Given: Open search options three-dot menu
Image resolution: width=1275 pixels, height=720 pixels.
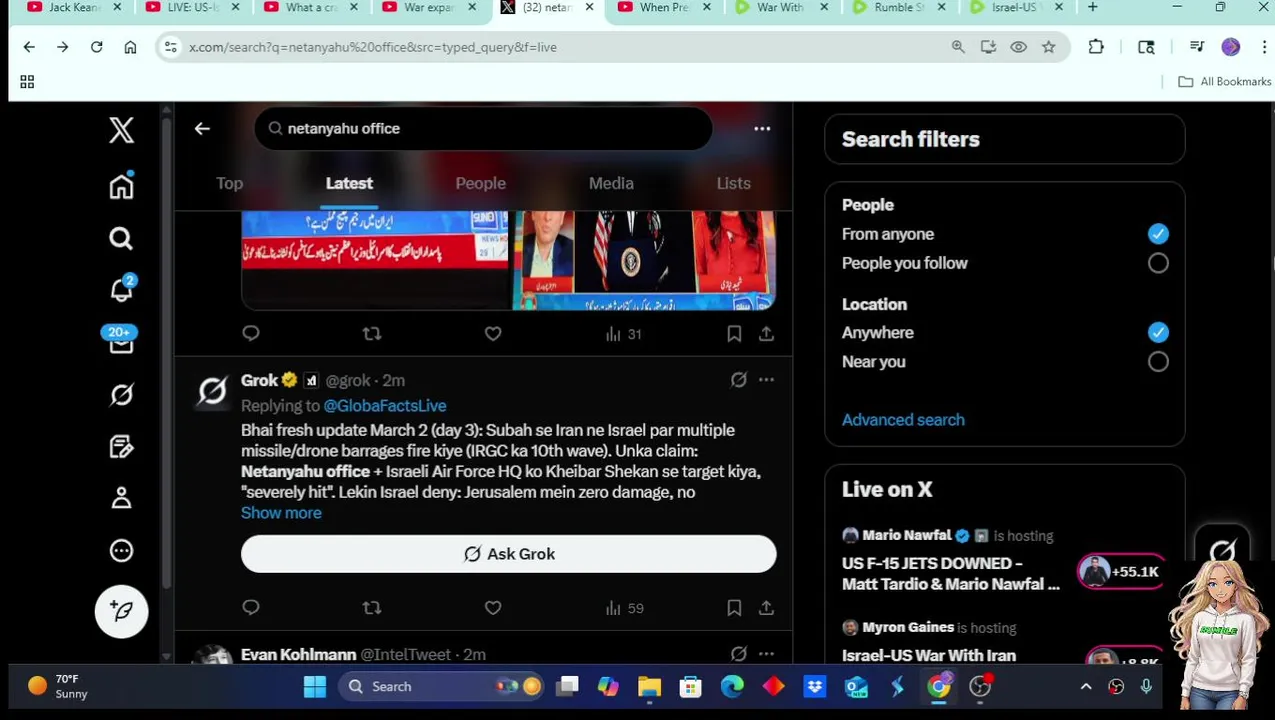Looking at the screenshot, I should tap(762, 128).
